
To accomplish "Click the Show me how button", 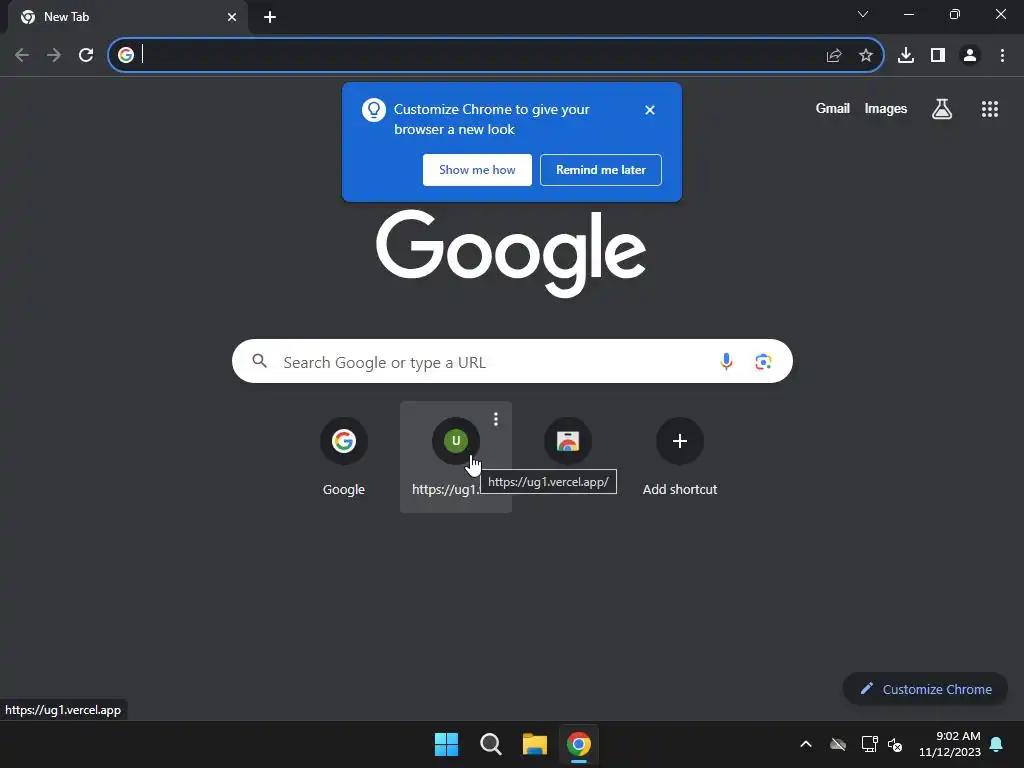I will coord(477,170).
